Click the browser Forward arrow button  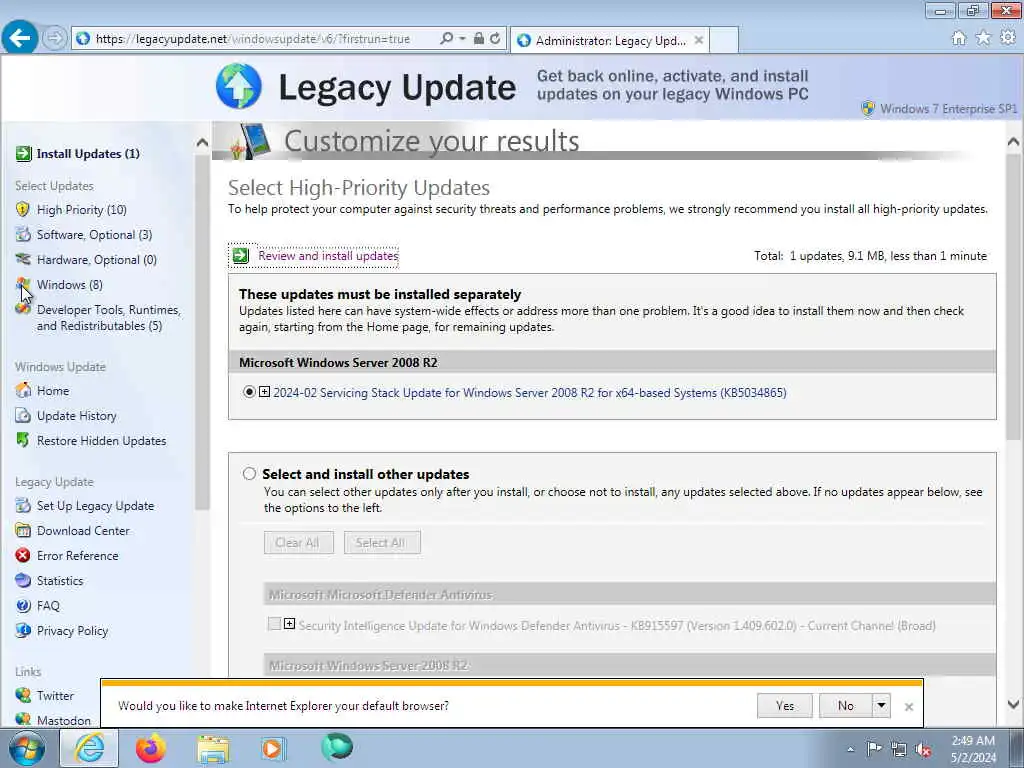[55, 38]
